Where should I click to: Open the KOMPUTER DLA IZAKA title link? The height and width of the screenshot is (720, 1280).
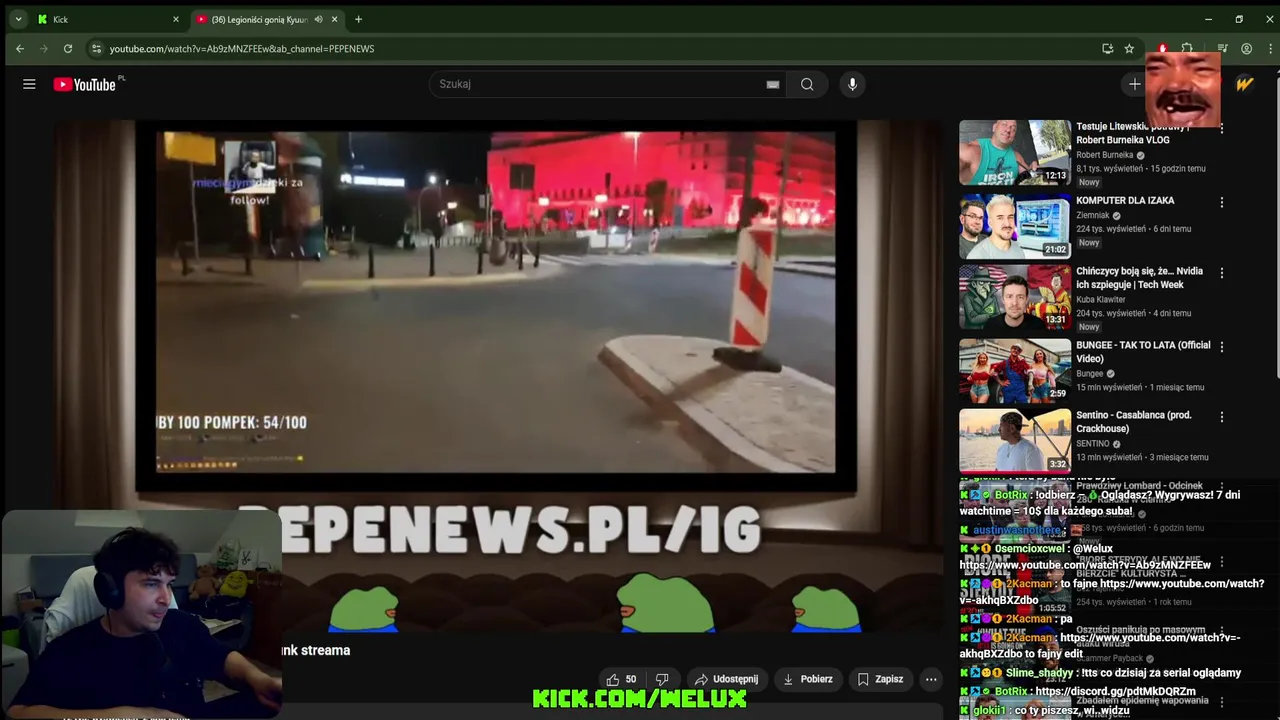1125,200
